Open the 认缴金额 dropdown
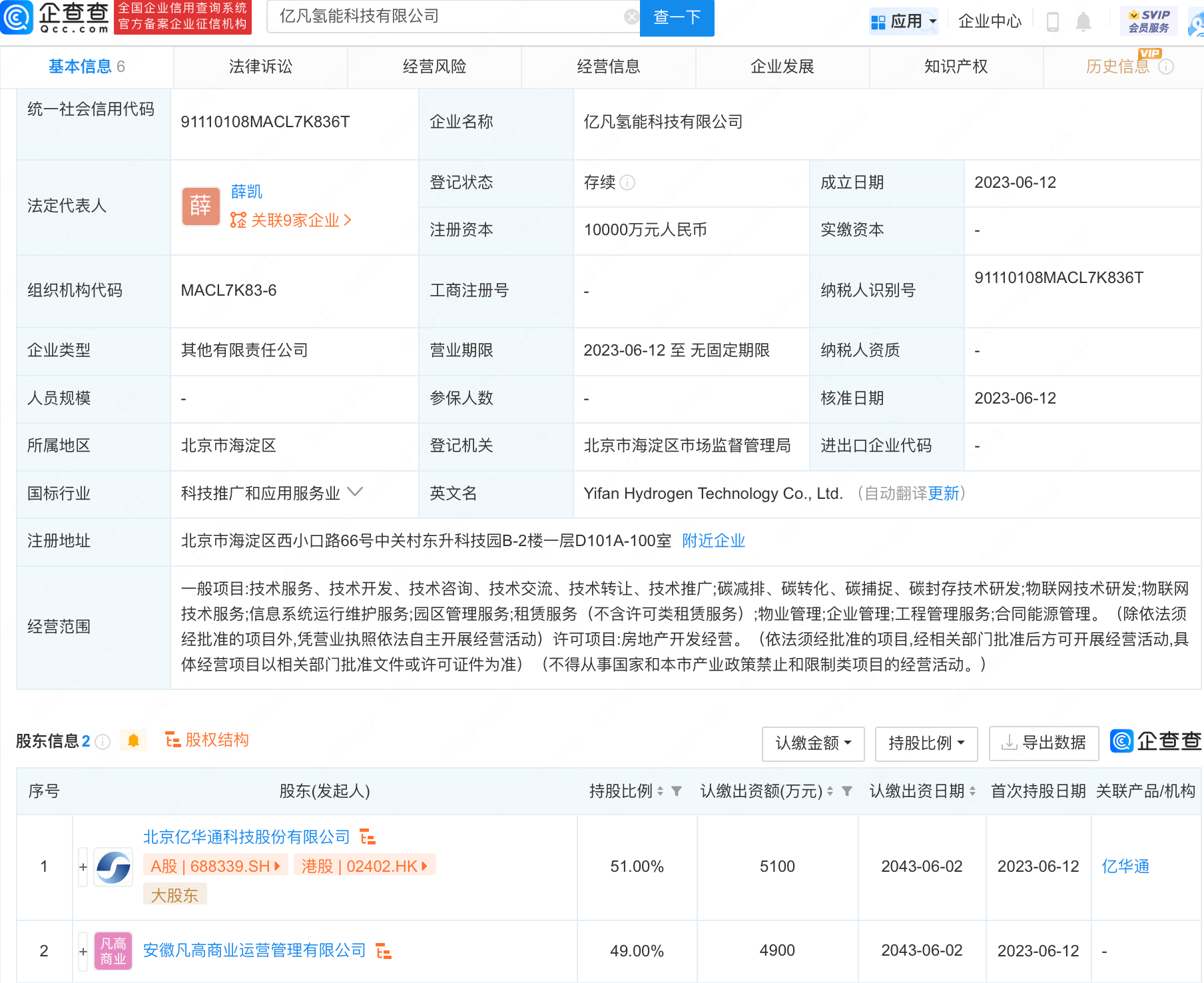This screenshot has width=1204, height=983. point(813,743)
